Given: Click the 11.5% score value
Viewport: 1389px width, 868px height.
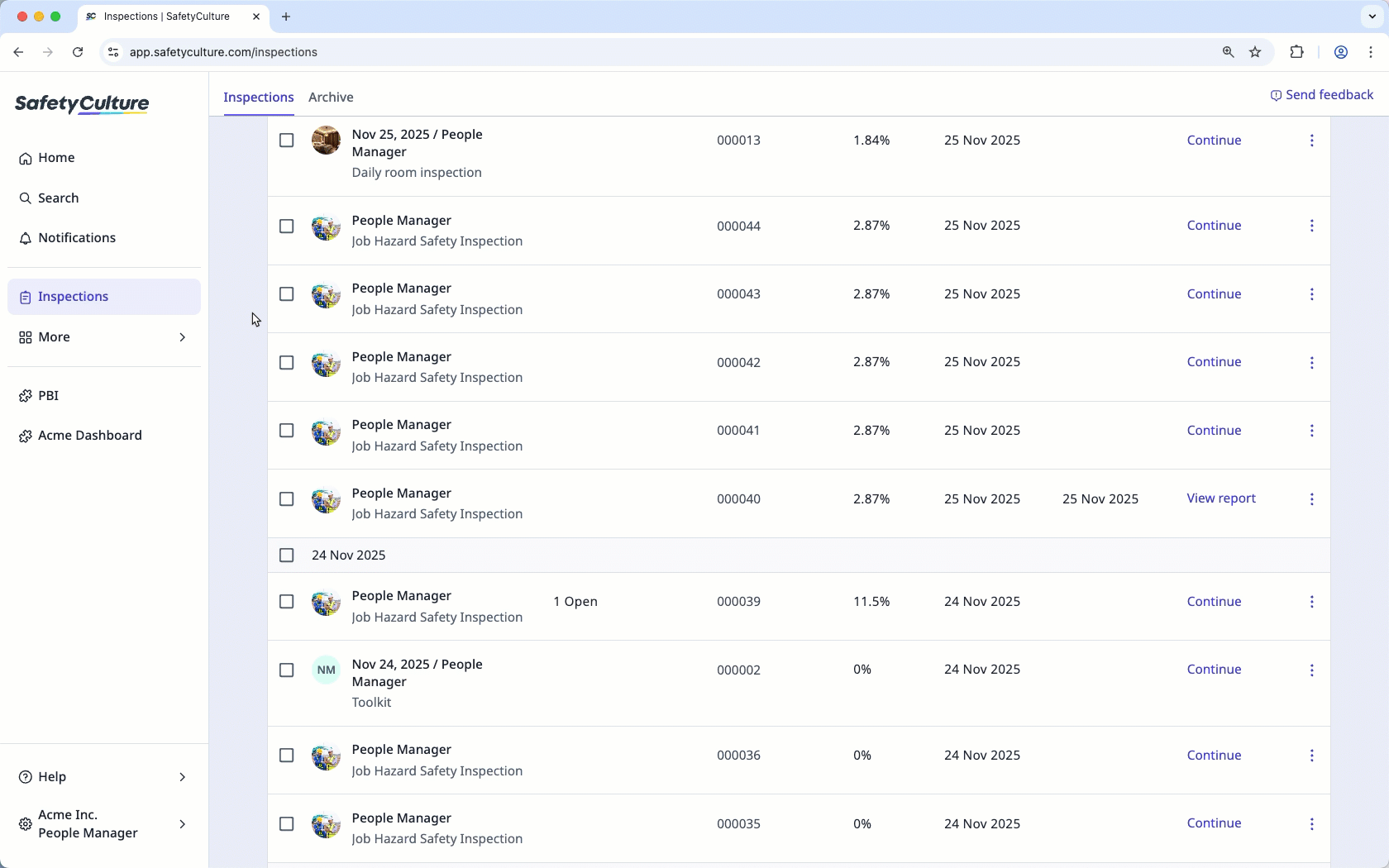Looking at the screenshot, I should (x=871, y=602).
